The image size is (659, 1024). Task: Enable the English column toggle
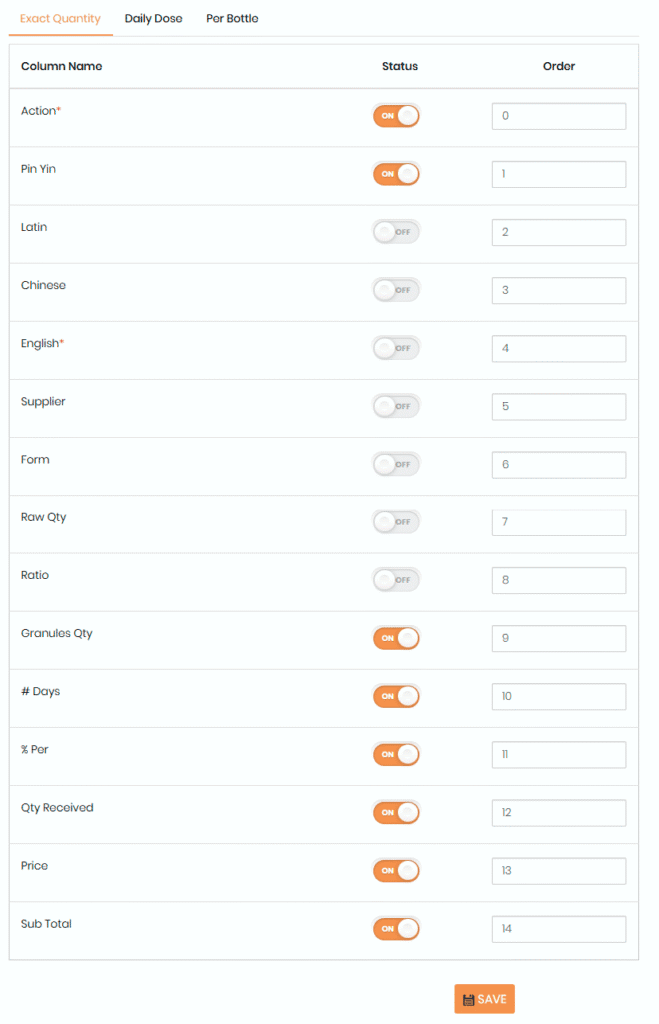(396, 348)
